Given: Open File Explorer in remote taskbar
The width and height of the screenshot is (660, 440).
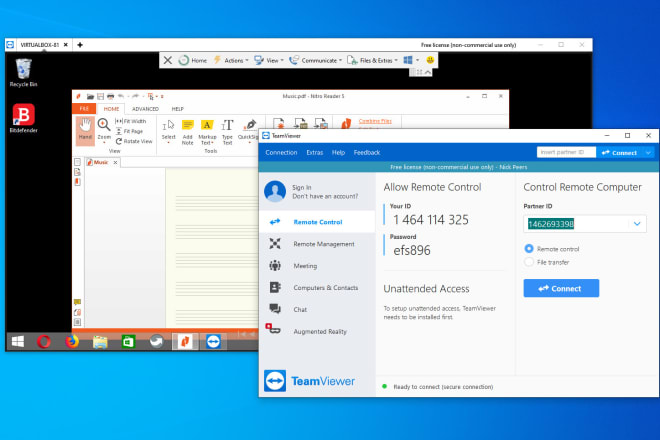Looking at the screenshot, I should (x=100, y=341).
